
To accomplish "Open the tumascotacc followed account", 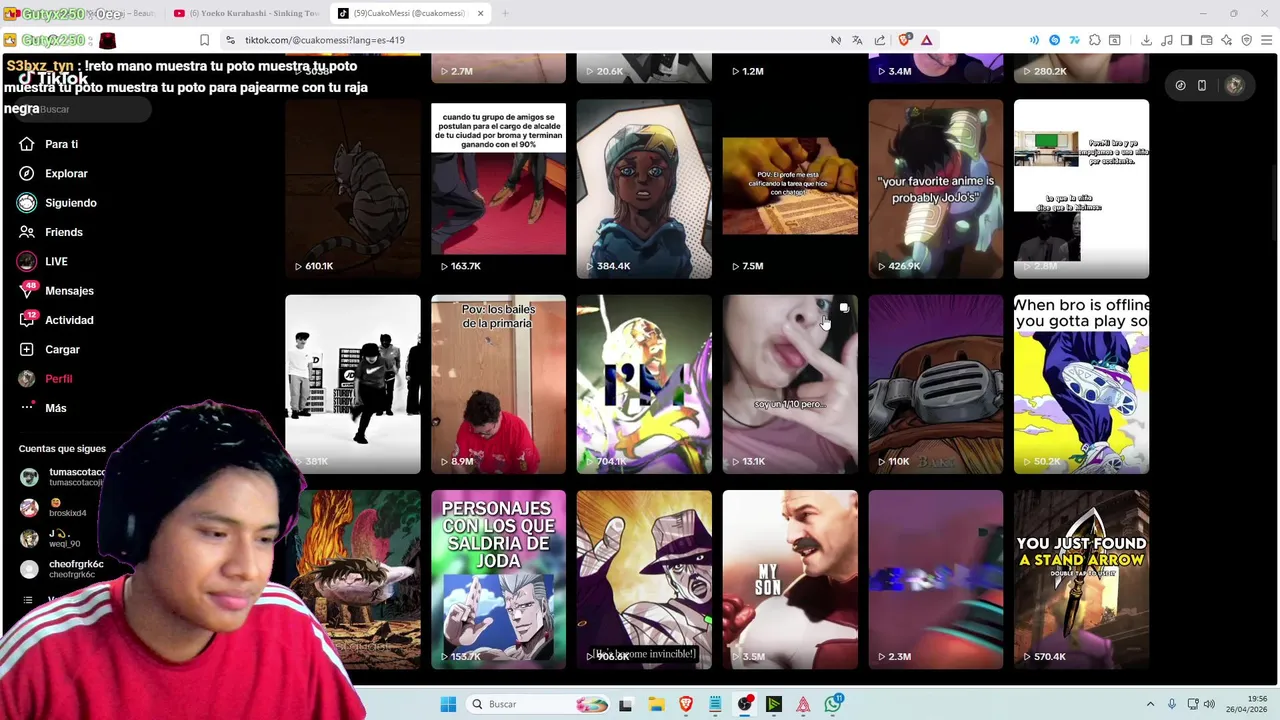I will pyautogui.click(x=62, y=477).
